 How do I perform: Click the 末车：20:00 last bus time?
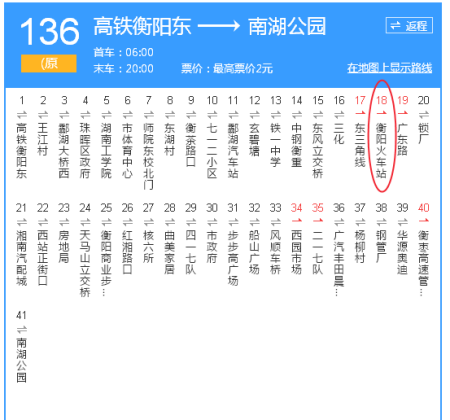tap(124, 69)
